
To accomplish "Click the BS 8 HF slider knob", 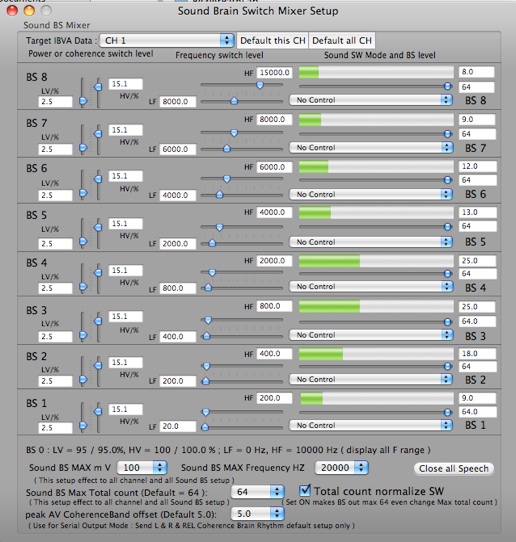I will 260,85.
